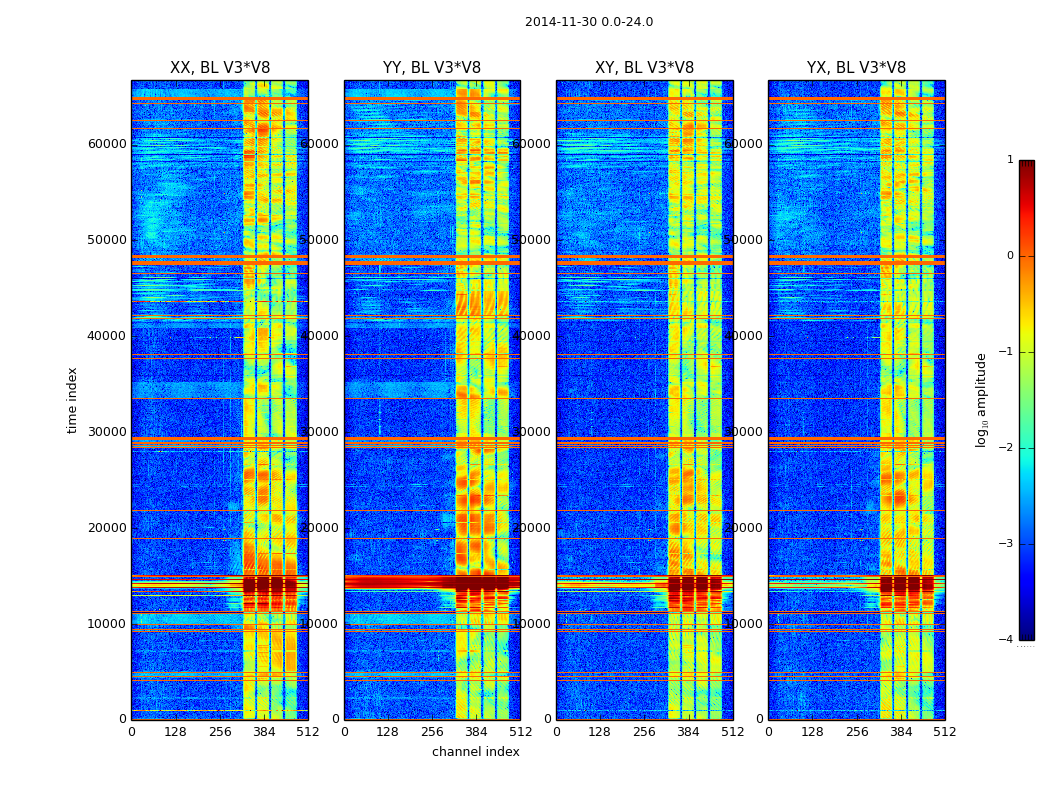Click the 384 x-tick under the YY panel
Image resolution: width=1050 pixels, height=800 pixels.
coord(476,732)
